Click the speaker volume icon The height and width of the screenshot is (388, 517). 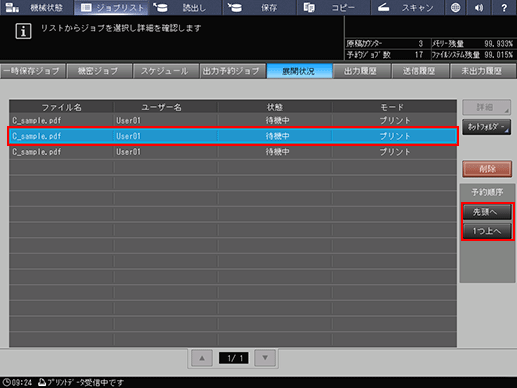click(x=479, y=7)
